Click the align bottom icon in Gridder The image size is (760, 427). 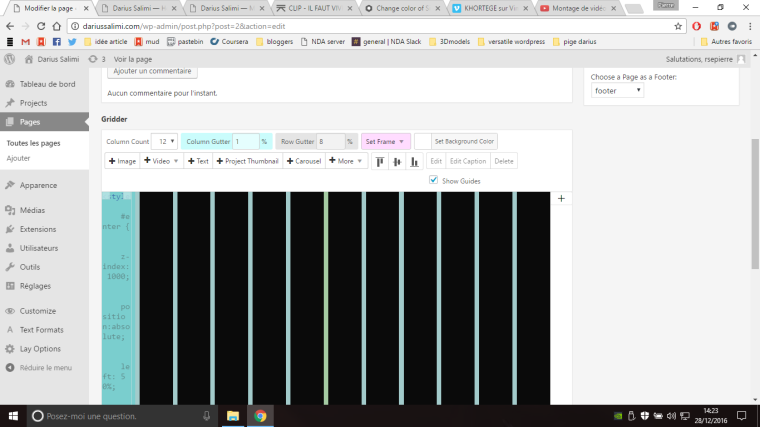click(413, 161)
